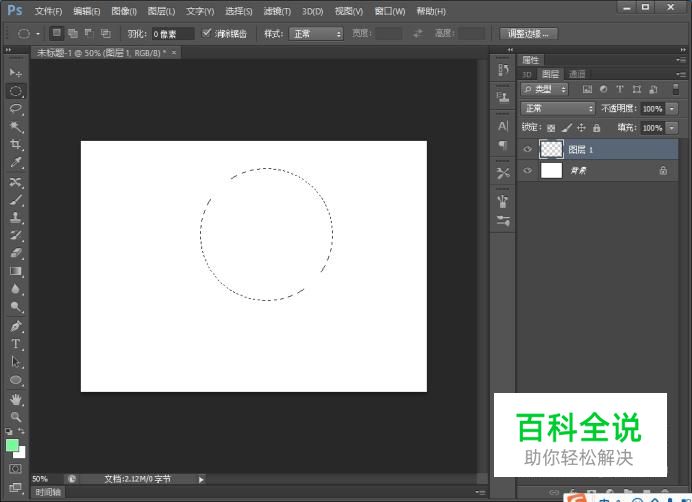This screenshot has width=692, height=502.
Task: Toggle the 消除锯齿 anti-alias checkbox
Action: [207, 33]
